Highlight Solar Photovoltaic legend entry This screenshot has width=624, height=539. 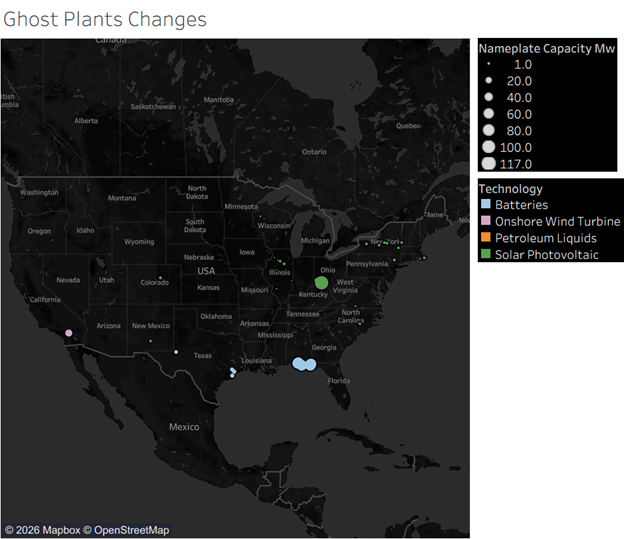[x=546, y=255]
